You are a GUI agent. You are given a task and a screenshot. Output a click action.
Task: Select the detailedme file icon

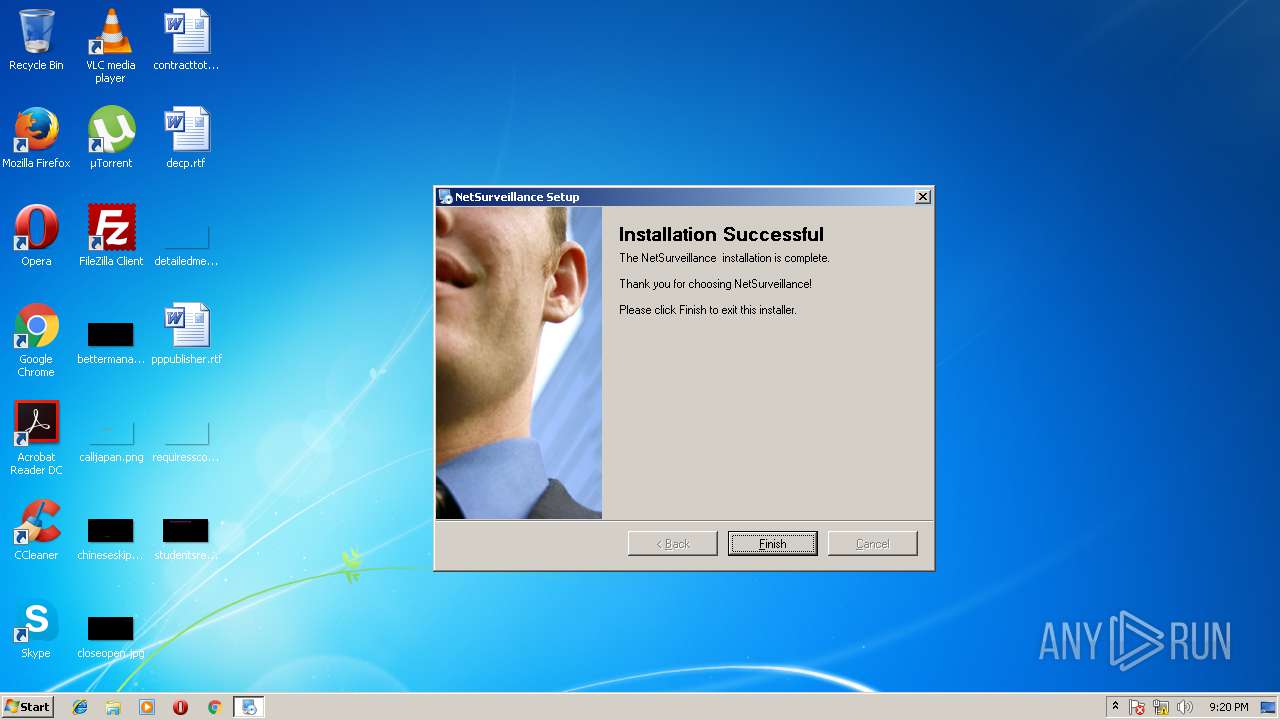186,246
